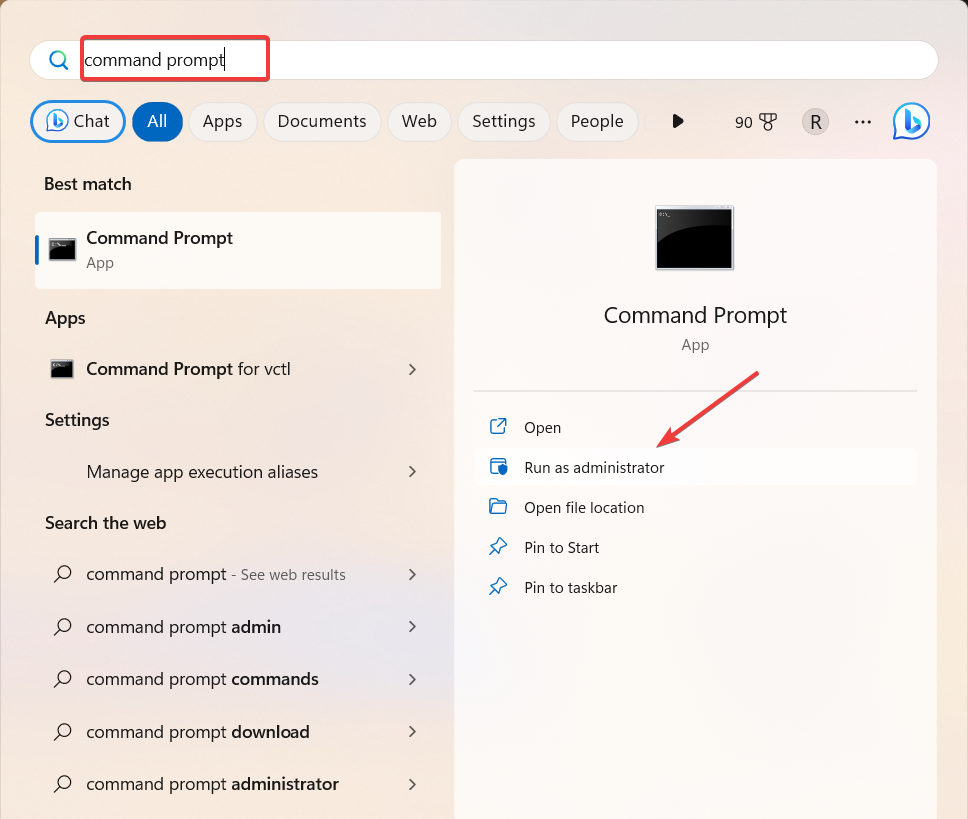
Task: Choose Open file location
Action: click(x=695, y=507)
